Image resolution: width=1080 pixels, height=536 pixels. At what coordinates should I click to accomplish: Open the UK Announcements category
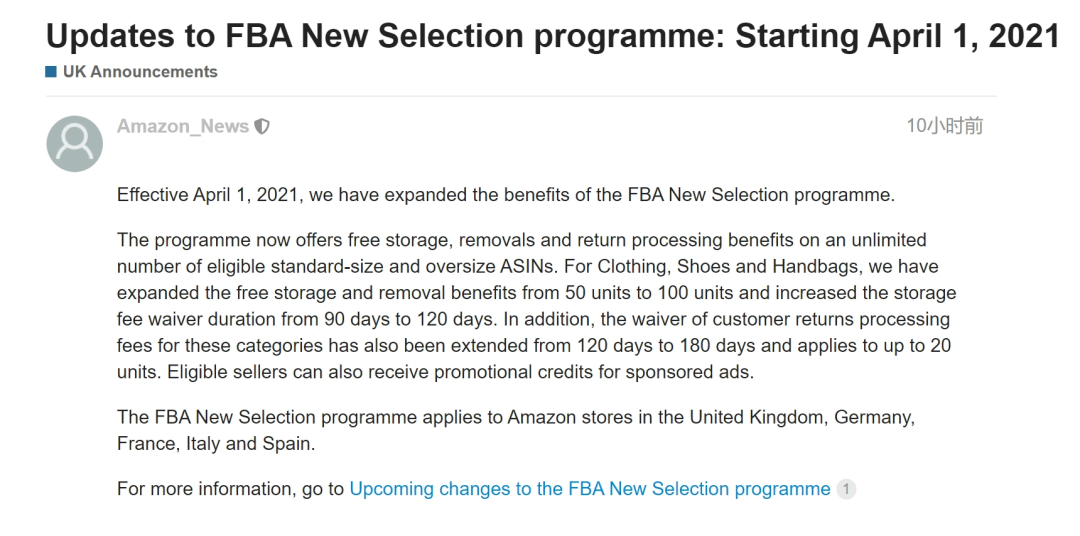140,72
